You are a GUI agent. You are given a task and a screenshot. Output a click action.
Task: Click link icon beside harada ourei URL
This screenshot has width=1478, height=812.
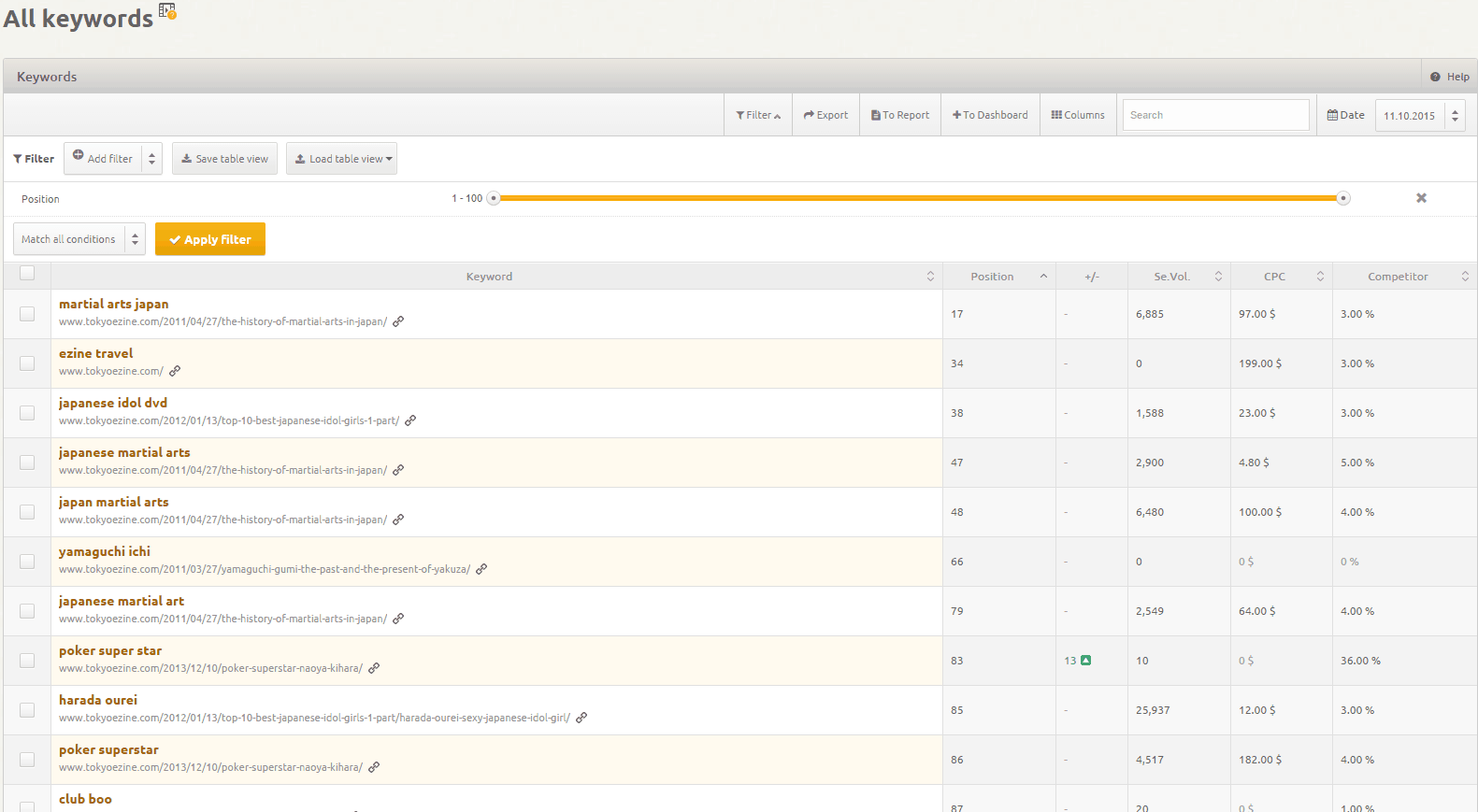(x=581, y=718)
